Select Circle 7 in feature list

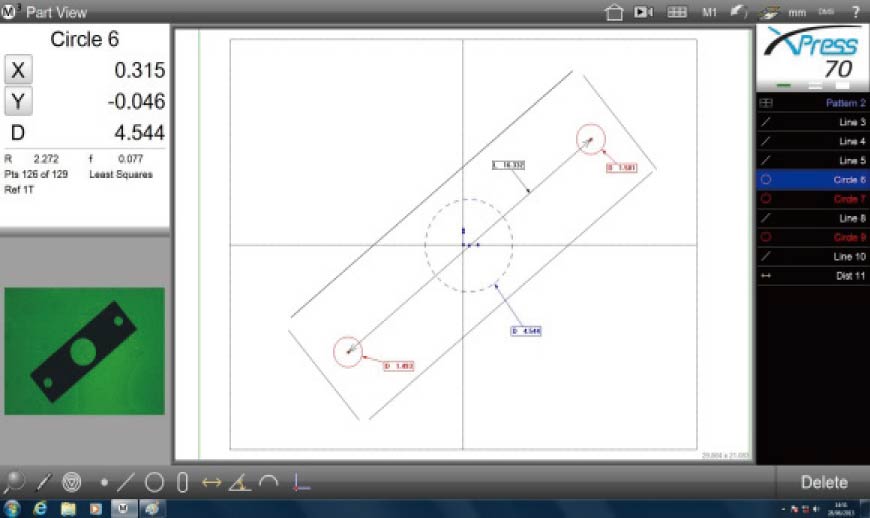[x=813, y=199]
